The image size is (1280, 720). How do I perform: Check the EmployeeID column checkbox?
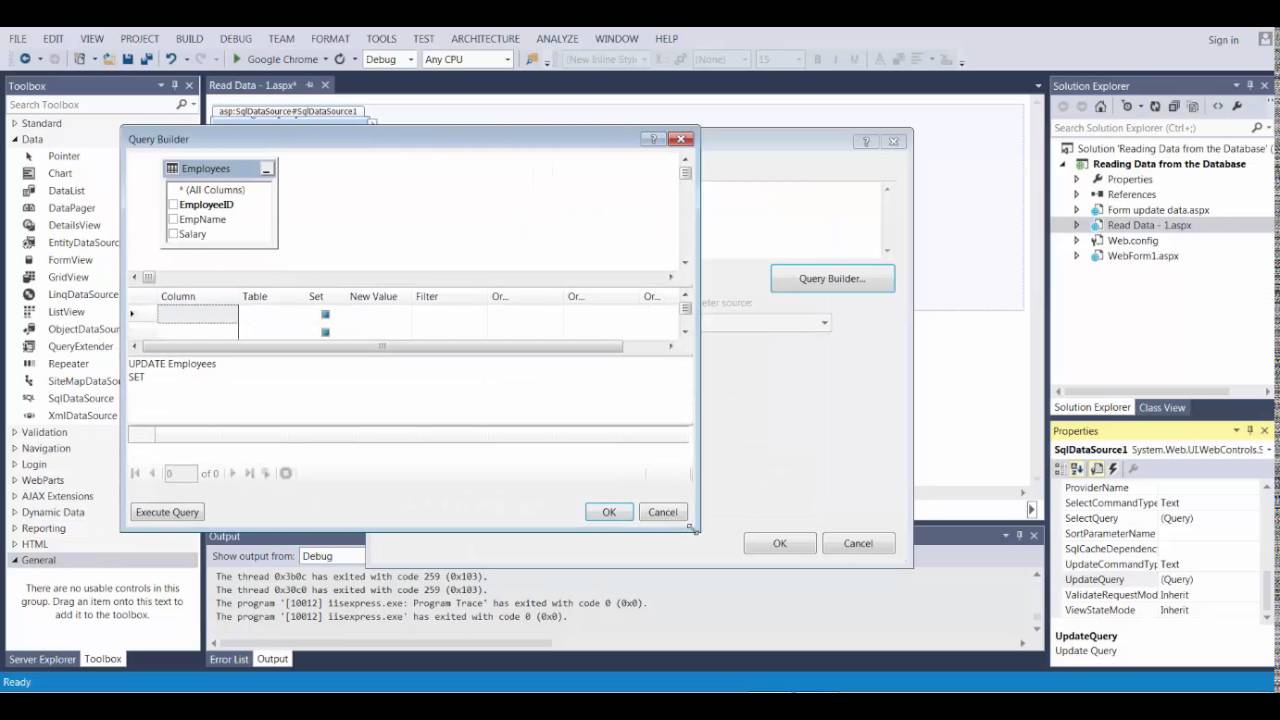pos(173,204)
